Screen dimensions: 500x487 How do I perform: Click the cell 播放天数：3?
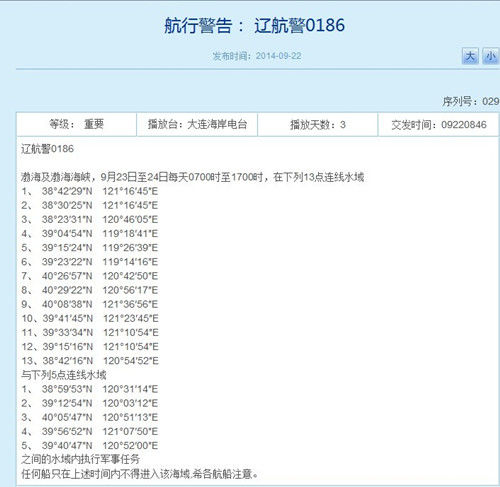(318, 124)
